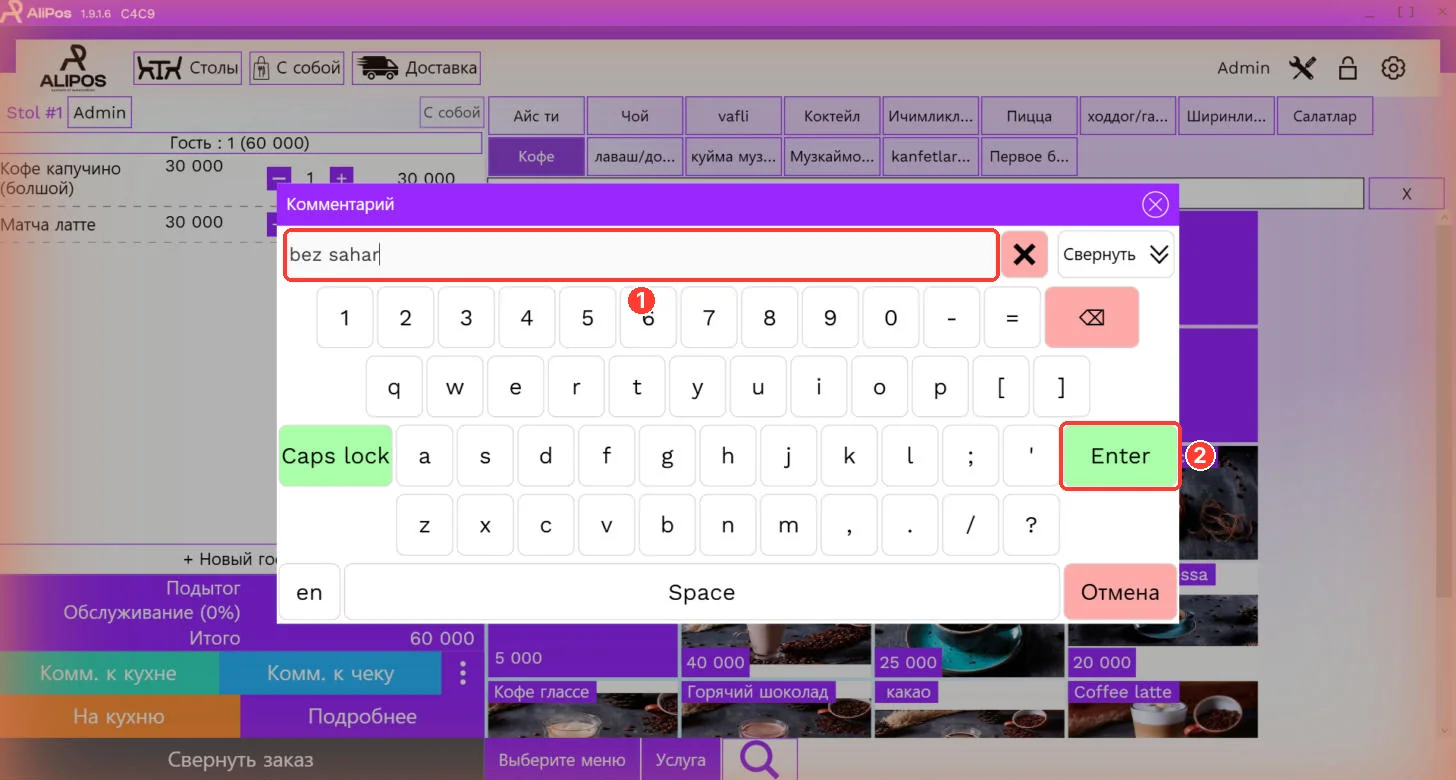Click the lock icon in header
Screen dimensions: 1456x780
tap(1348, 68)
